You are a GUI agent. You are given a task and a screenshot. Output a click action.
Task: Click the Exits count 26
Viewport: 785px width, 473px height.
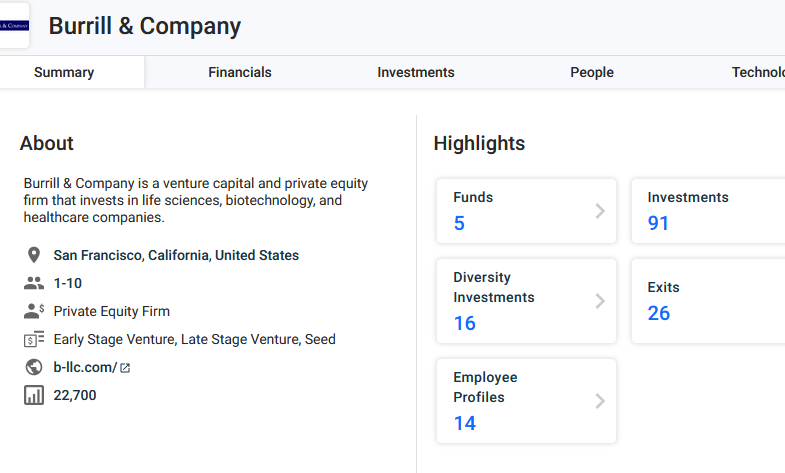(x=658, y=313)
